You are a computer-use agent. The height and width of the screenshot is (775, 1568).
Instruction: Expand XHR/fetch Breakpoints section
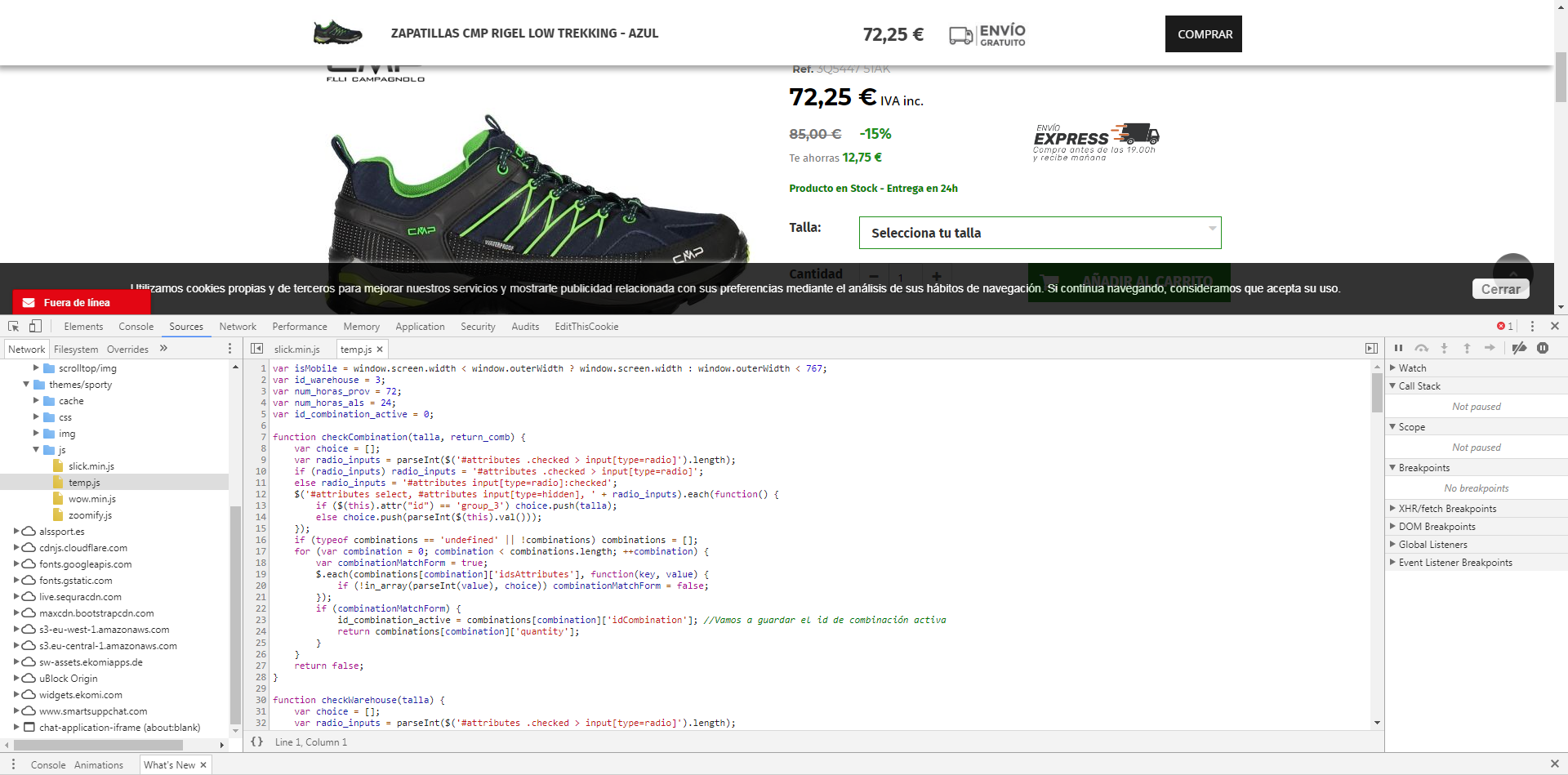(1393, 509)
